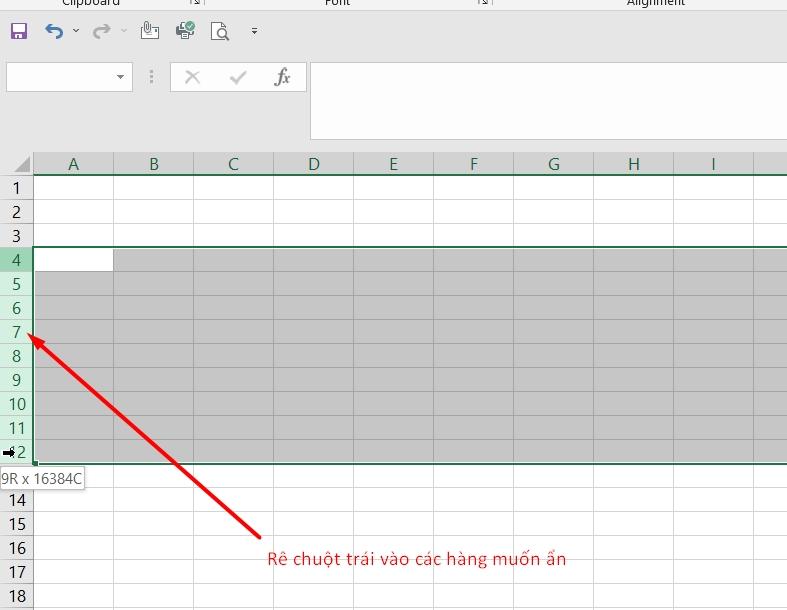Click the Select All corner triangle
This screenshot has height=610, width=787.
pos(22,164)
